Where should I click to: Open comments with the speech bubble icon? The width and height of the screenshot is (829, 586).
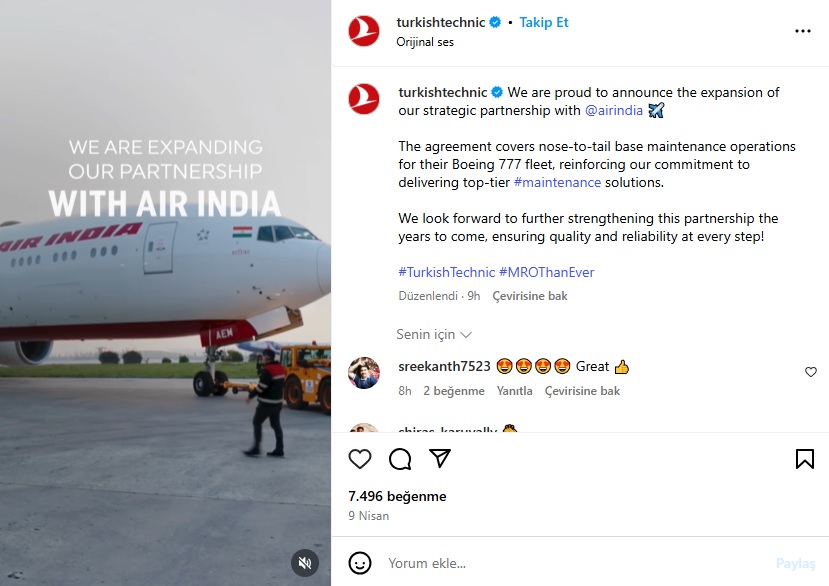pos(400,459)
